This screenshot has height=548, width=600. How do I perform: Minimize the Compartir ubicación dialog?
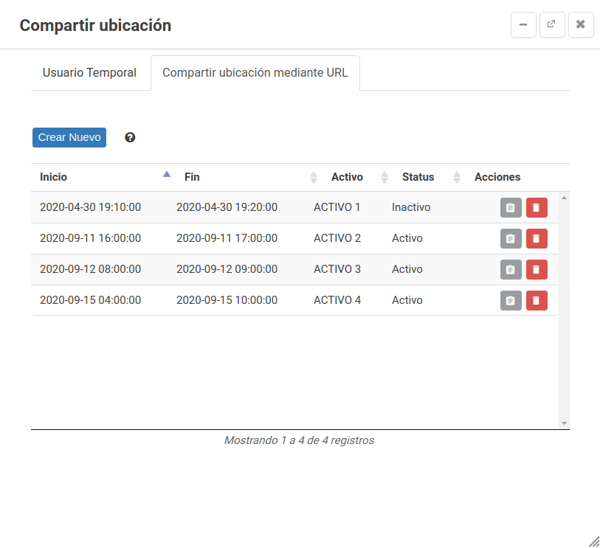pos(523,25)
